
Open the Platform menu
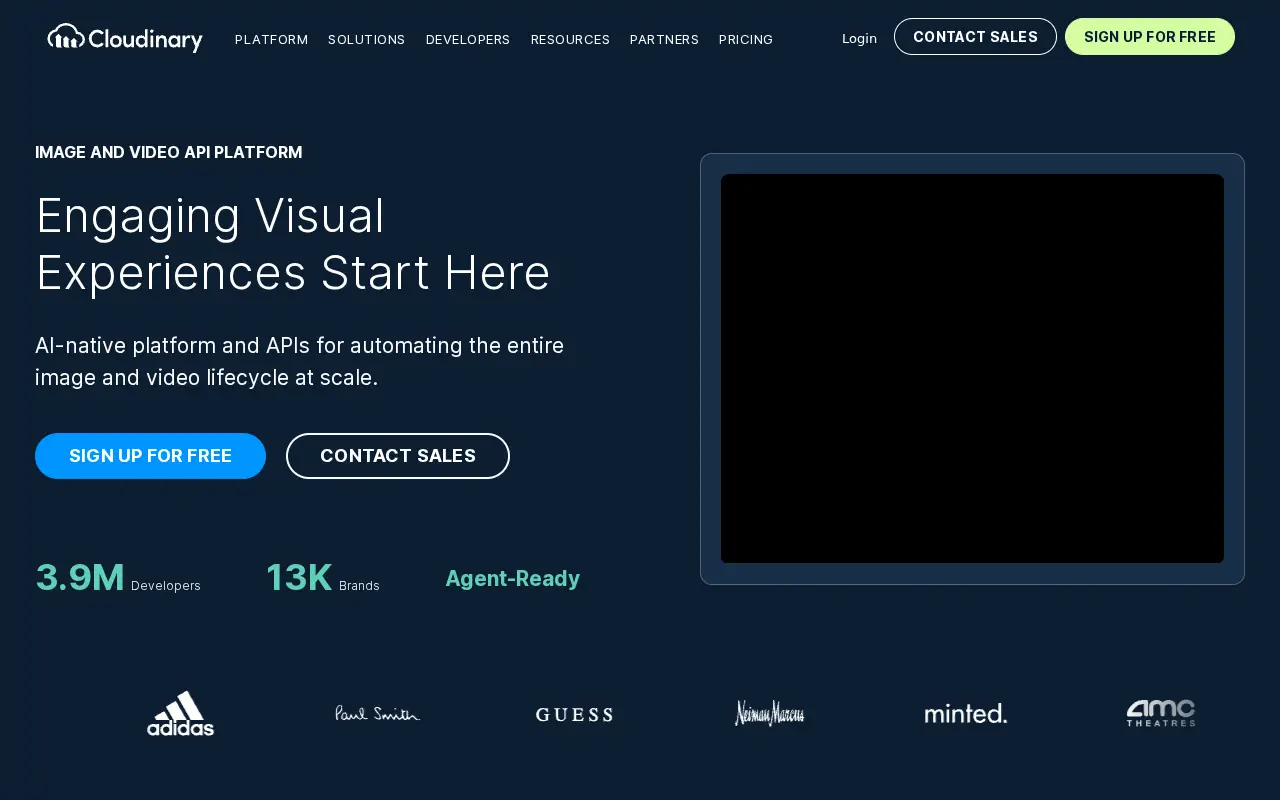[x=271, y=39]
